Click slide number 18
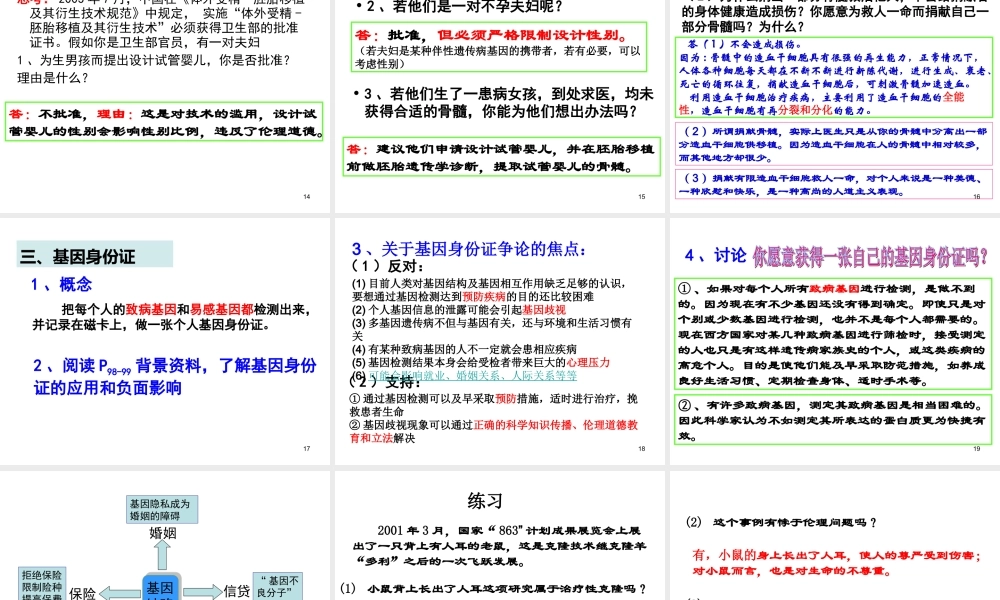 (642, 448)
